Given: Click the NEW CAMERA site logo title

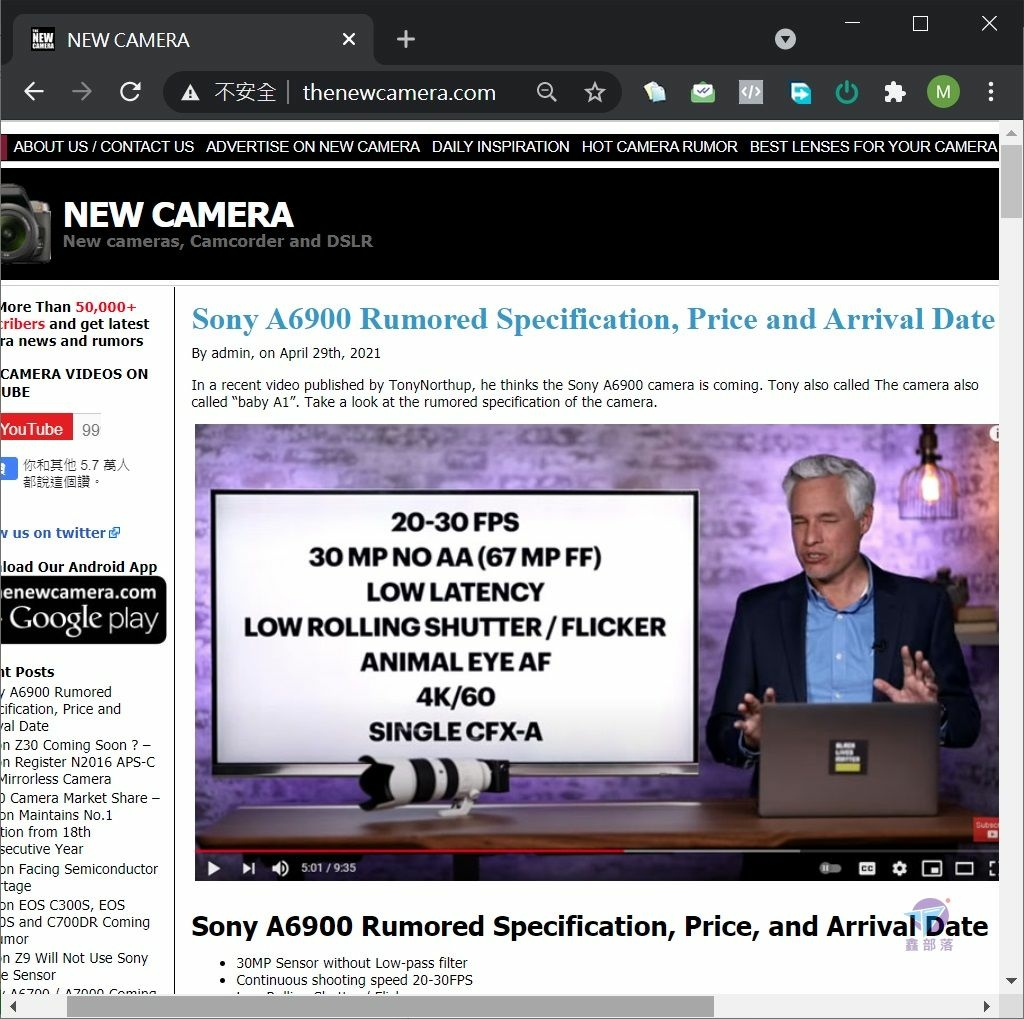Looking at the screenshot, I should [x=178, y=215].
